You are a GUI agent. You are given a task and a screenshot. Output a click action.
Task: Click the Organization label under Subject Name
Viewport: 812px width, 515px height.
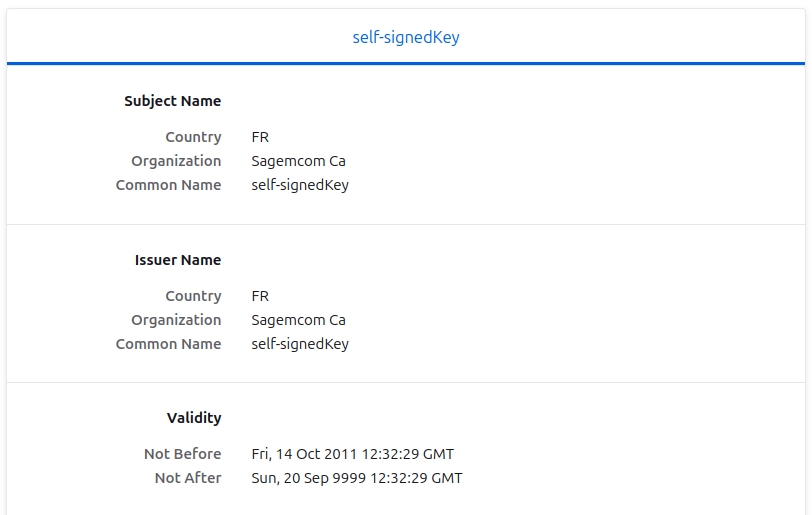(x=176, y=161)
